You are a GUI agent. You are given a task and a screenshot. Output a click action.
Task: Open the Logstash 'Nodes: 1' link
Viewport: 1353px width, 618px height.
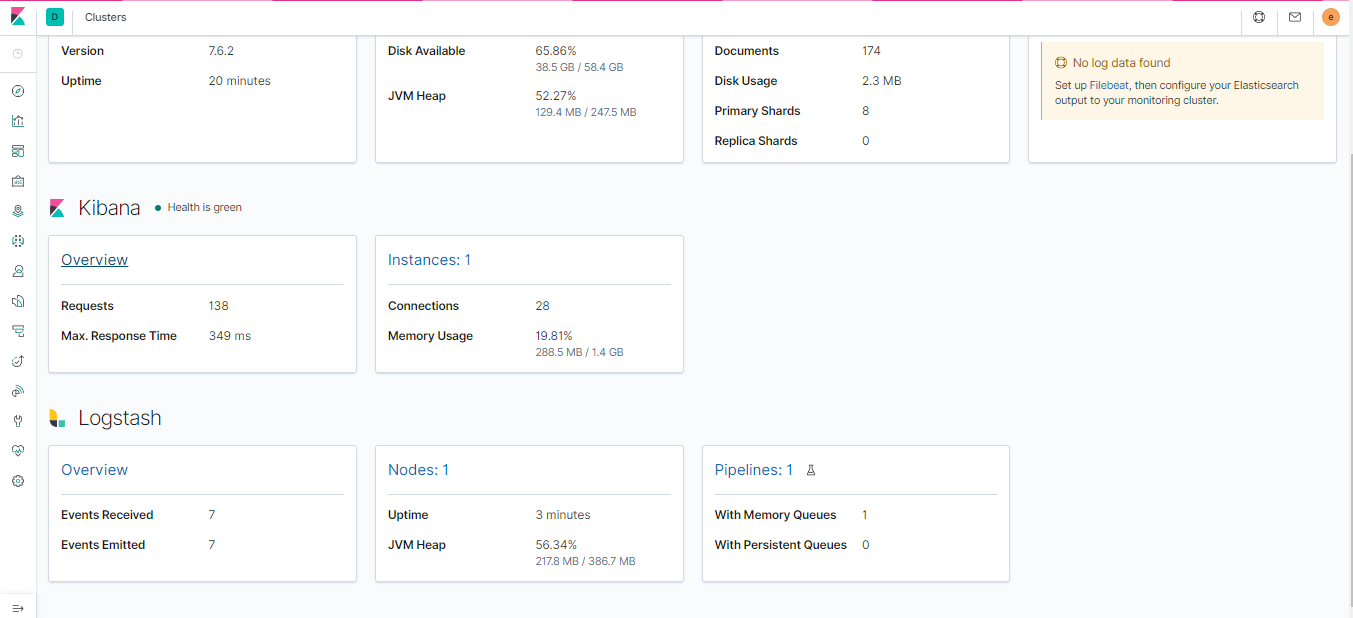tap(418, 470)
